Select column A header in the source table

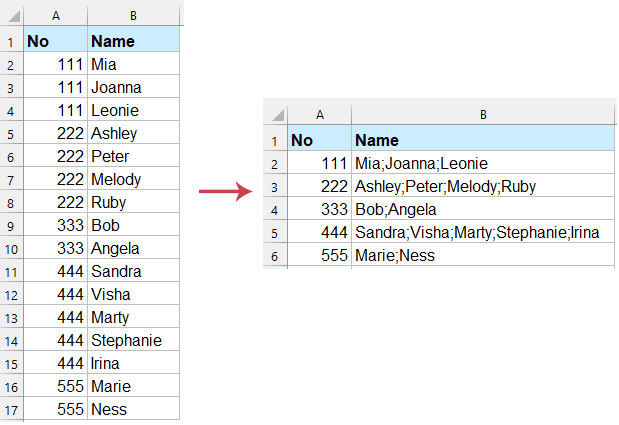56,14
